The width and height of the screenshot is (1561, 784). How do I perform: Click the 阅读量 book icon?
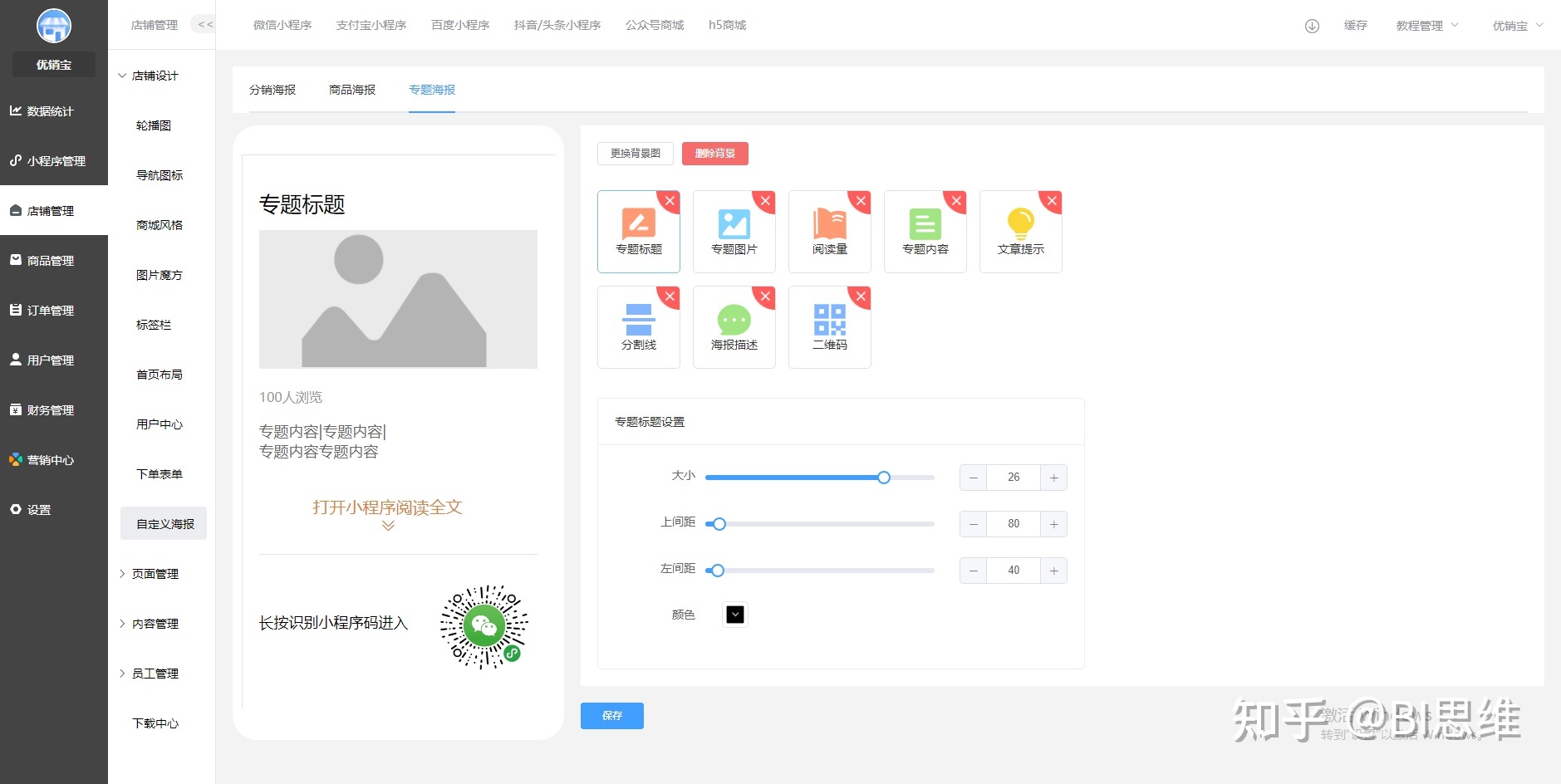[x=829, y=224]
